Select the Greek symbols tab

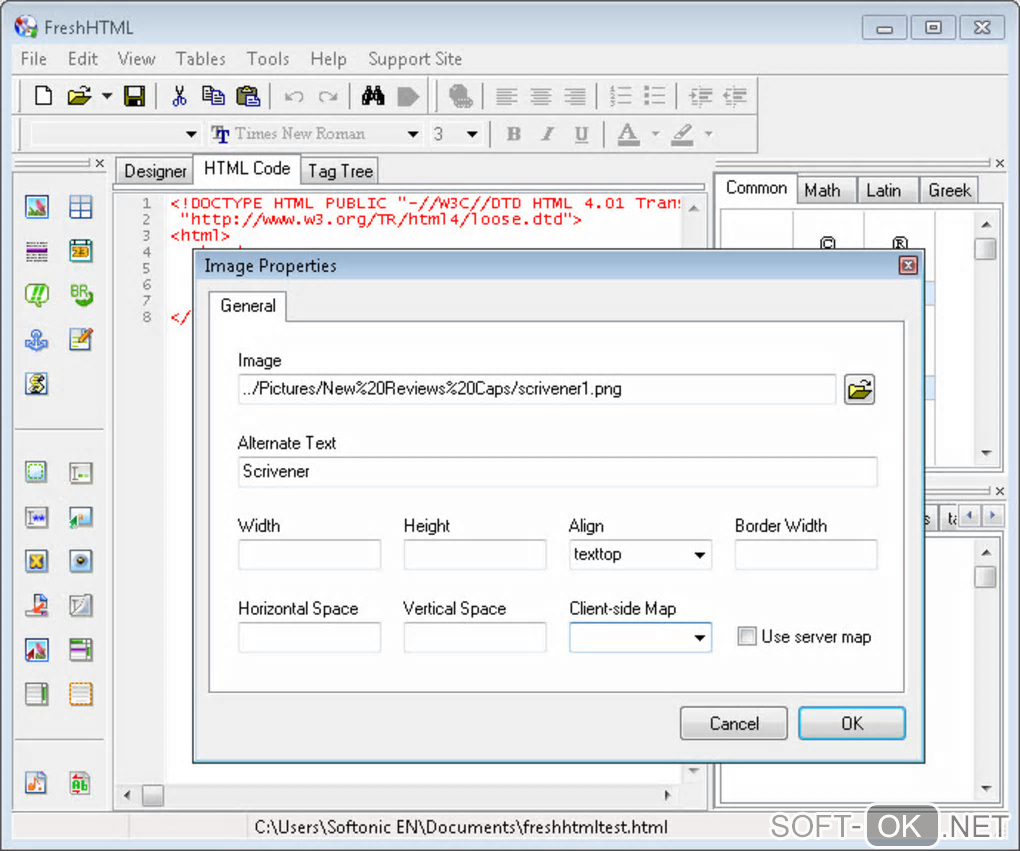pyautogui.click(x=949, y=191)
